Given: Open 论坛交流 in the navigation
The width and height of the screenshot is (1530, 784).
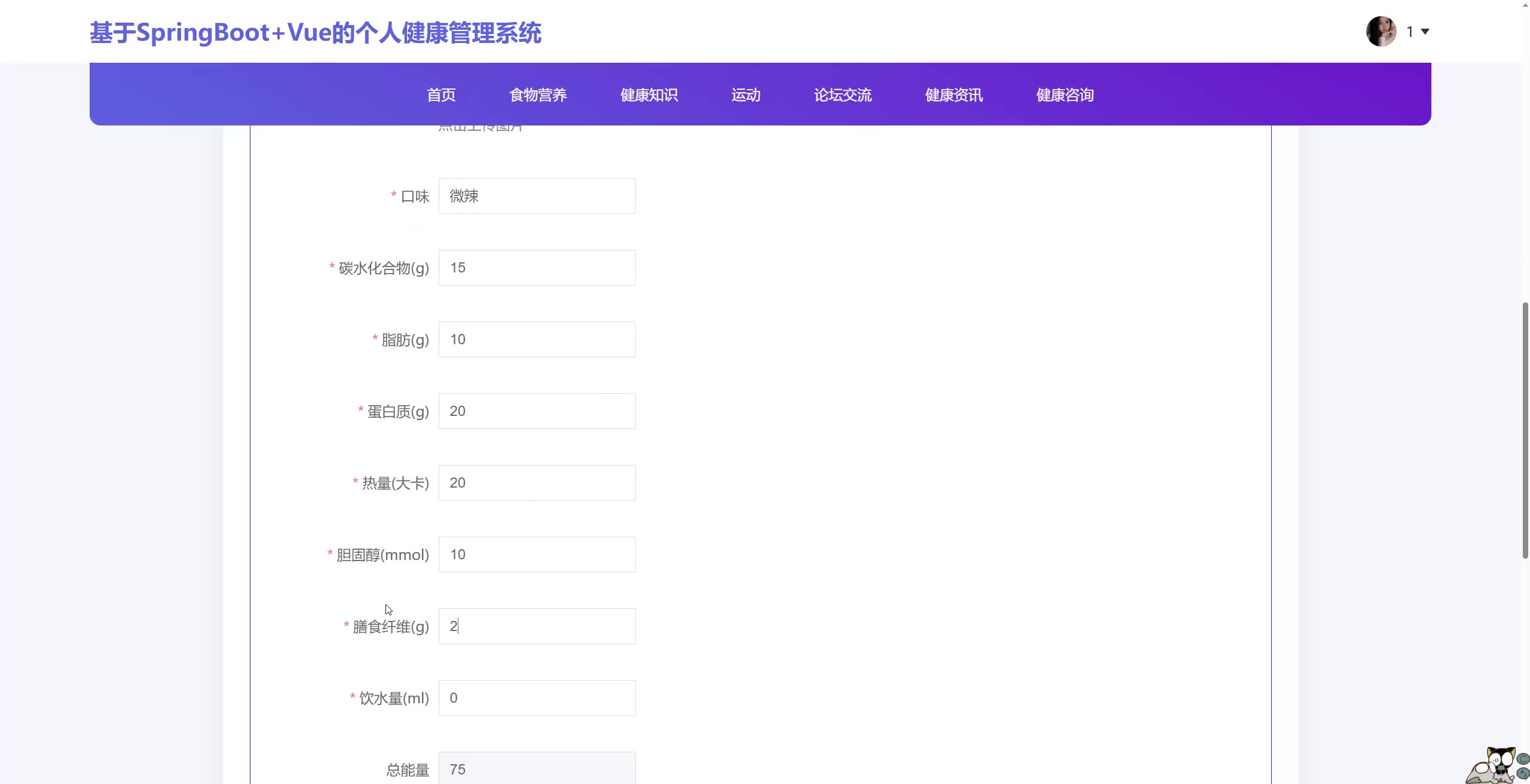Looking at the screenshot, I should point(843,95).
